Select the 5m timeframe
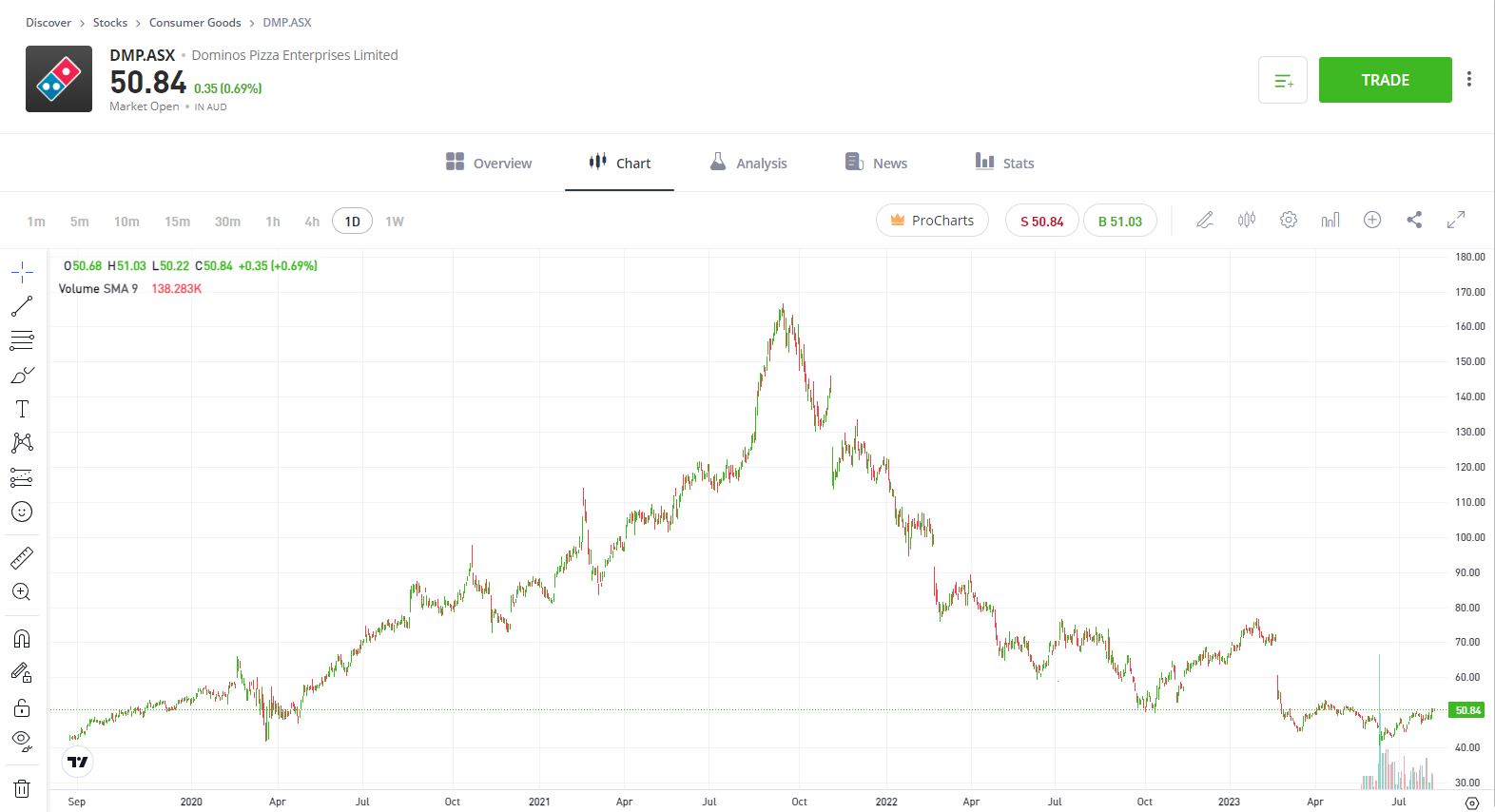The height and width of the screenshot is (812, 1495). coord(79,222)
